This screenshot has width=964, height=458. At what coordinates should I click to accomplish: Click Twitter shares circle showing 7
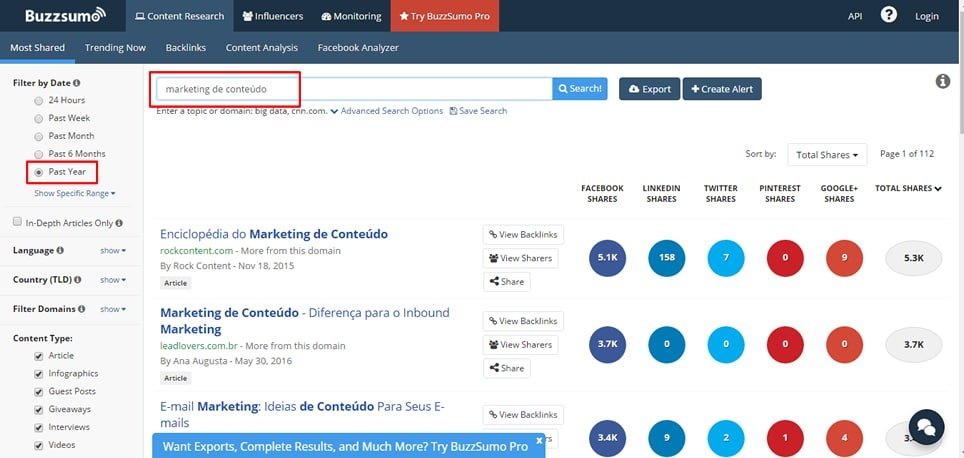click(726, 258)
